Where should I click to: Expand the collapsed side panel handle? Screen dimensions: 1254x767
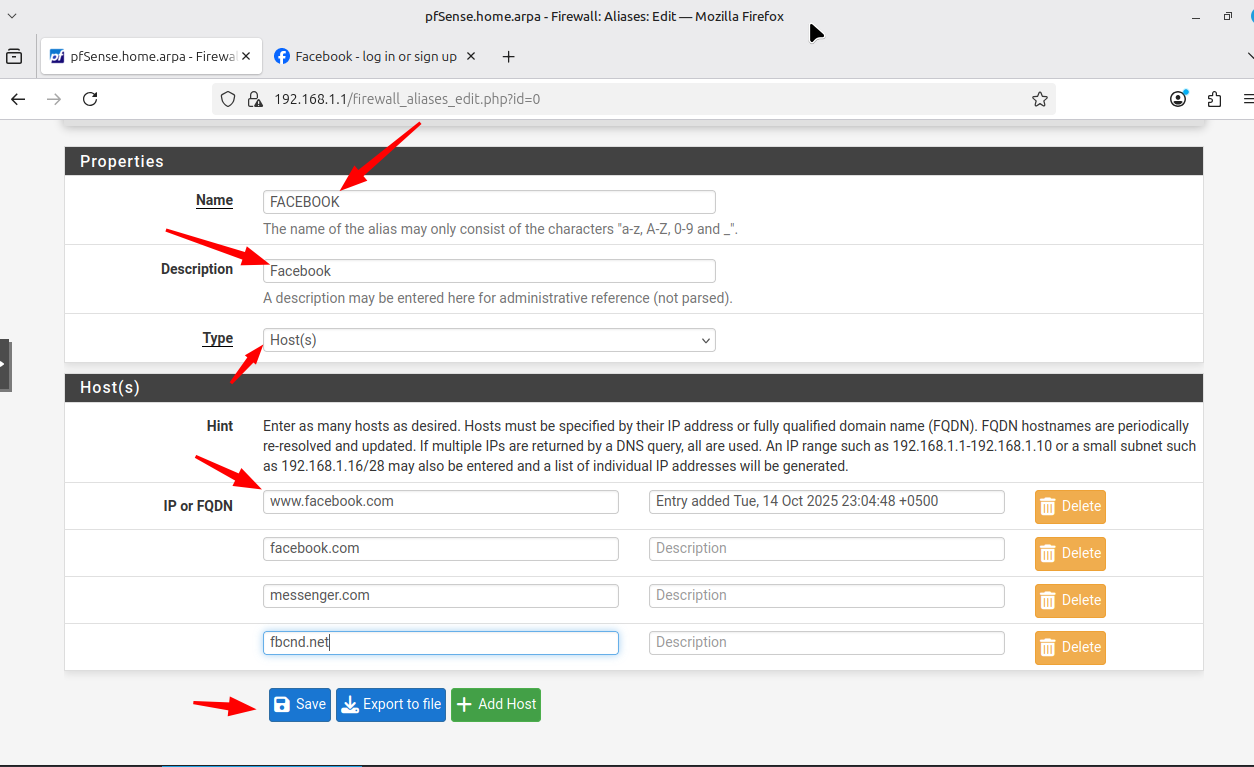4,364
